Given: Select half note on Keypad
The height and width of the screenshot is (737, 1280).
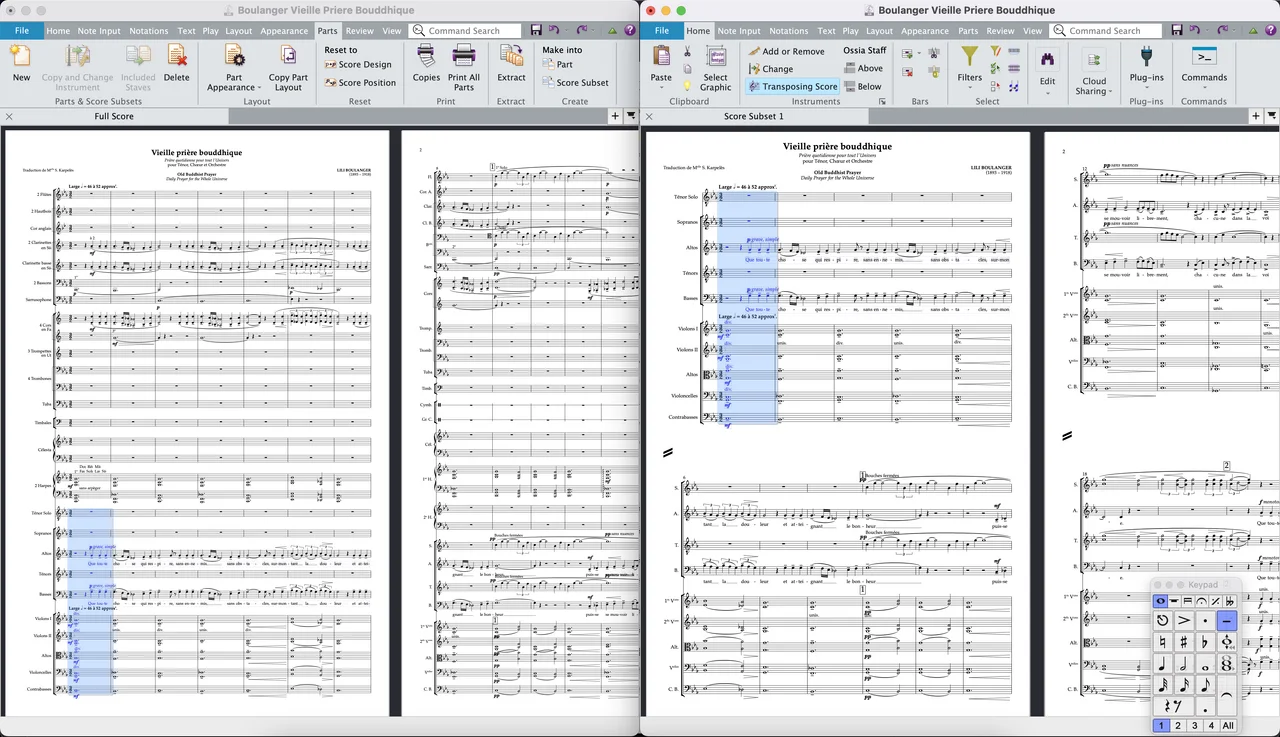Looking at the screenshot, I should point(1184,664).
